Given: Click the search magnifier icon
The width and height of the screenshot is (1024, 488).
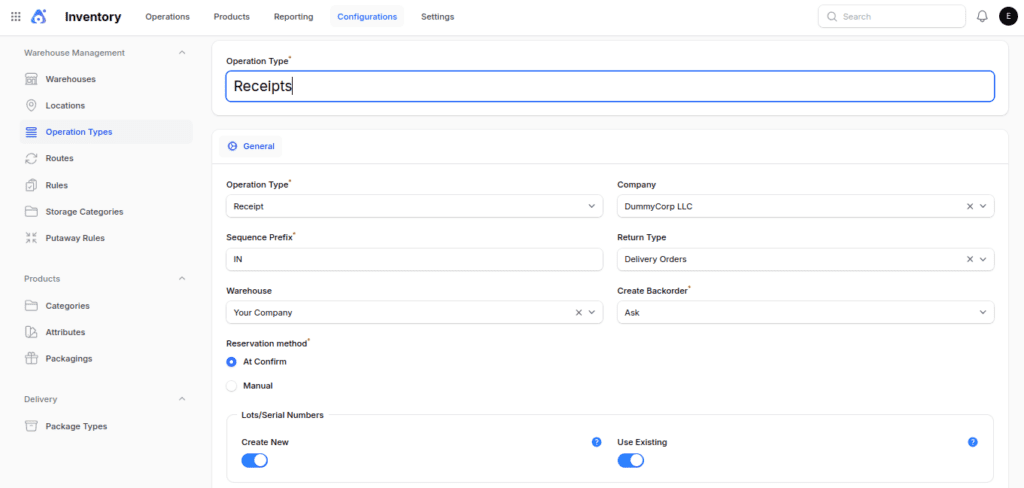Looking at the screenshot, I should (832, 16).
